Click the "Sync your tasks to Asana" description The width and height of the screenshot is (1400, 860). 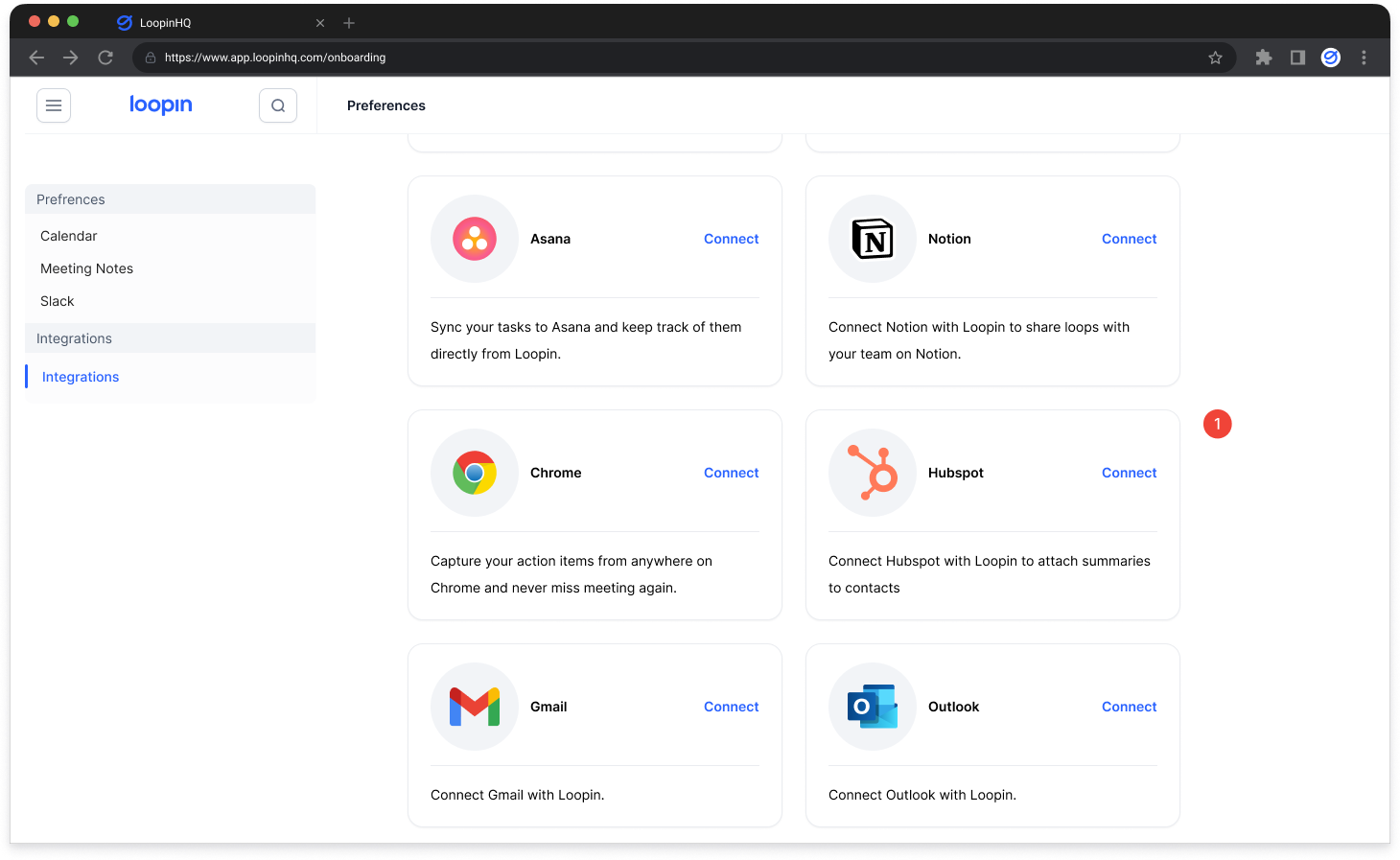click(x=586, y=340)
